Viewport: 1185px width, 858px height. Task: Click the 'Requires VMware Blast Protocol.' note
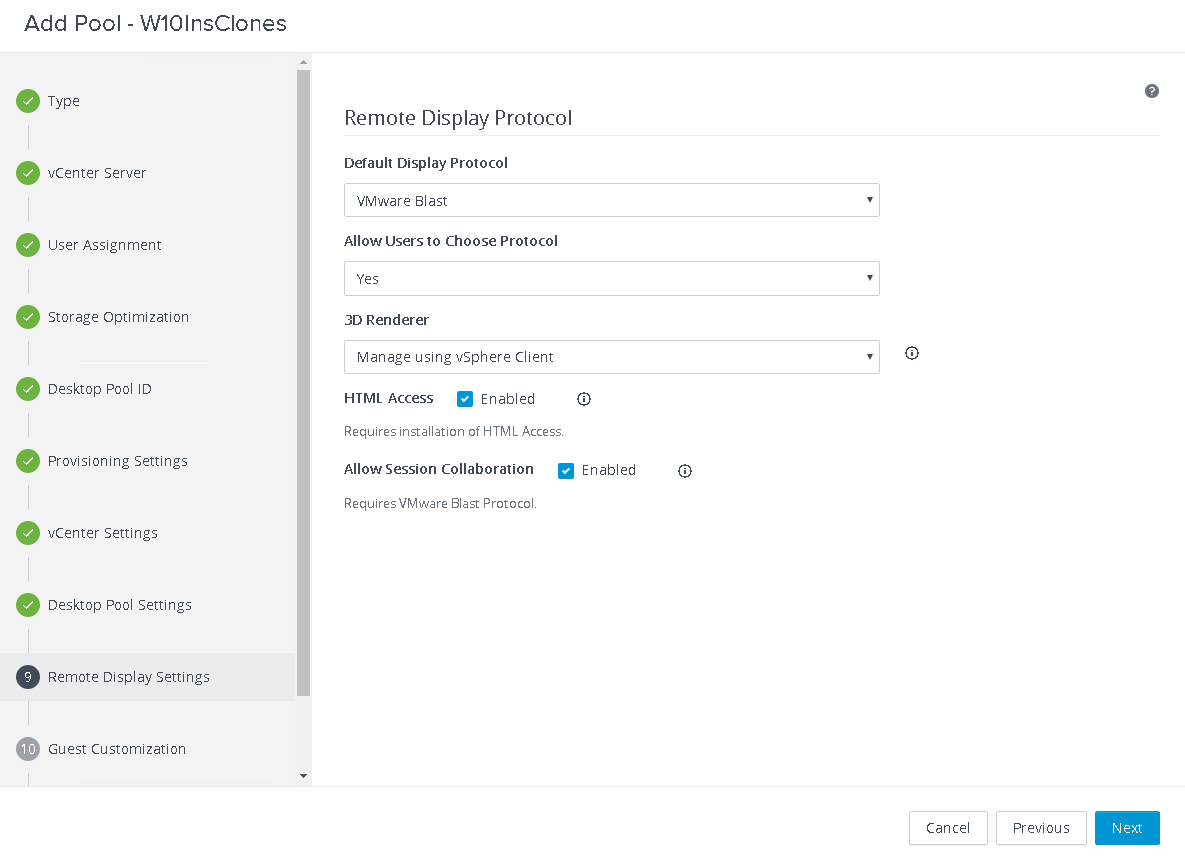tap(440, 503)
